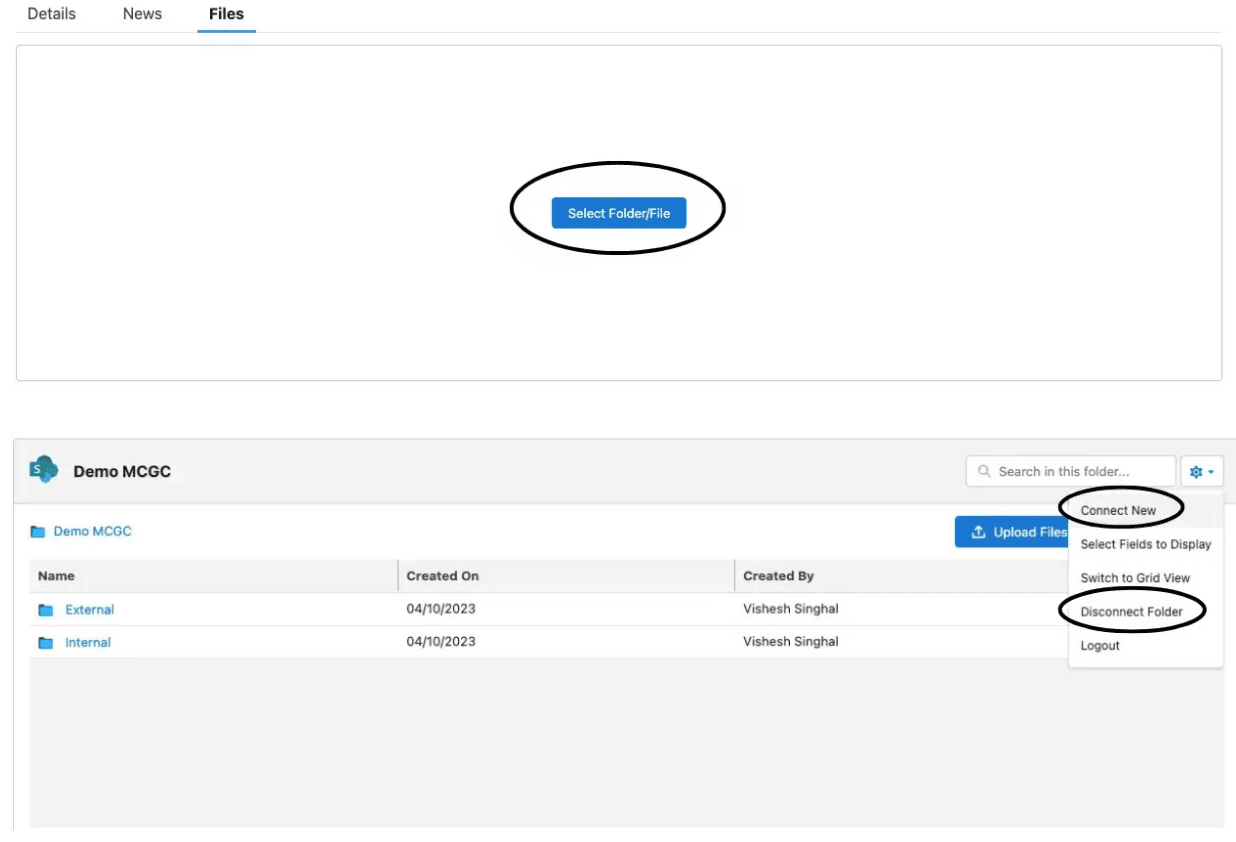Open the Details tab

(51, 14)
